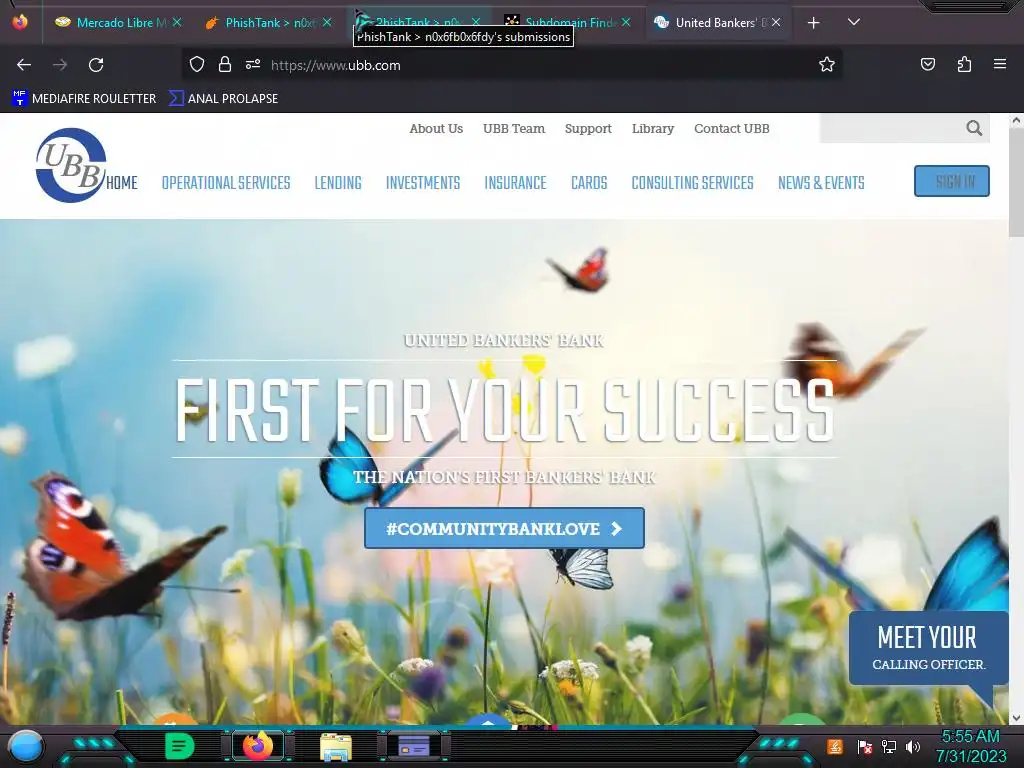
Task: Open a new tab with the plus button
Action: pyautogui.click(x=814, y=23)
